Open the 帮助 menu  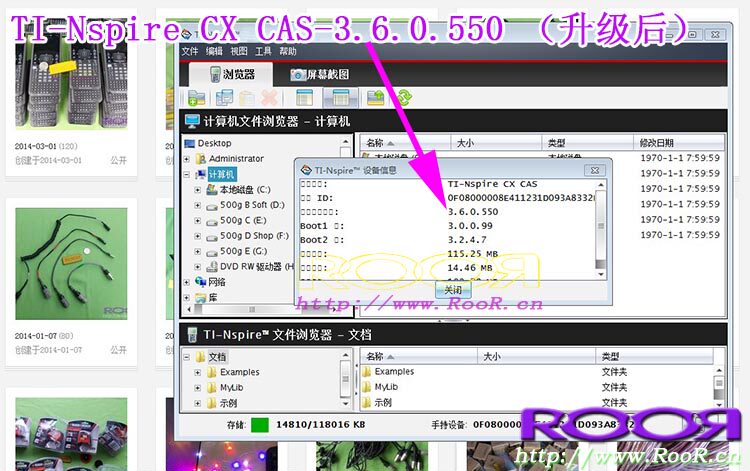click(287, 51)
